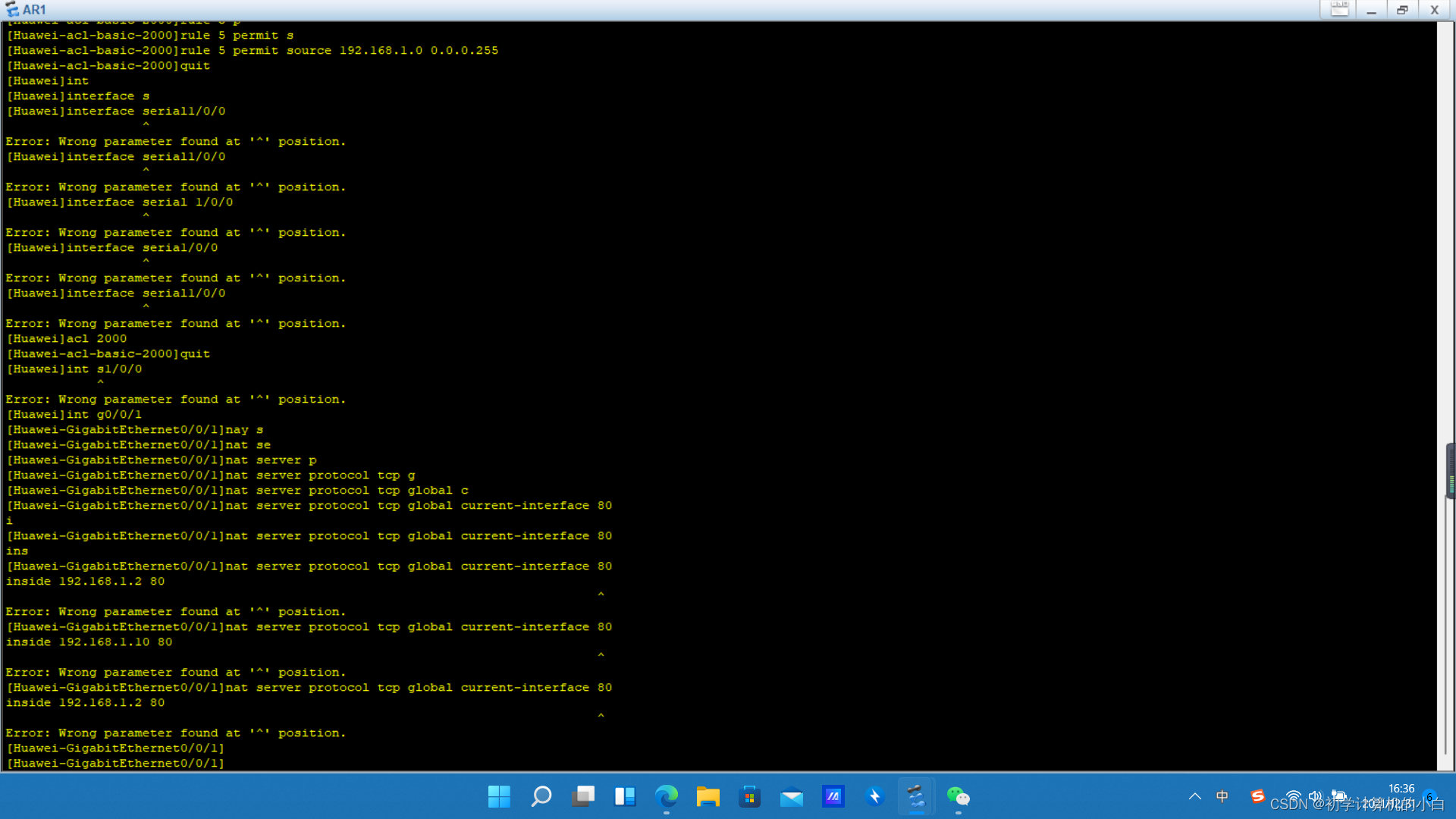Click the line 'inside 192.168.1.10 80'
This screenshot has width=1456, height=819.
pos(89,642)
